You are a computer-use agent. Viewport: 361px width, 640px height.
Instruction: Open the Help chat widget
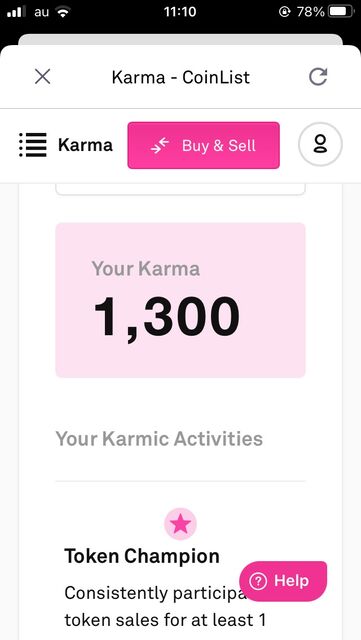283,581
